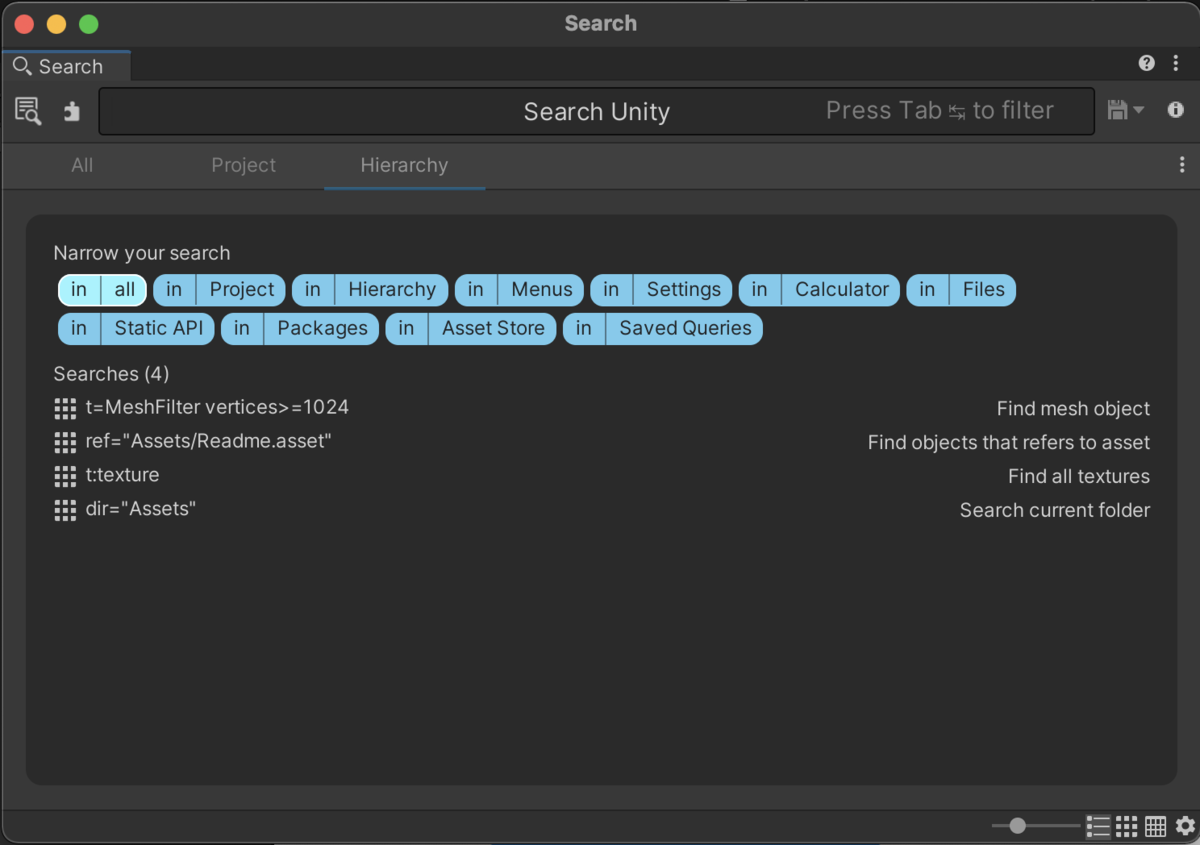Run the dir="Assets" search query

point(140,509)
